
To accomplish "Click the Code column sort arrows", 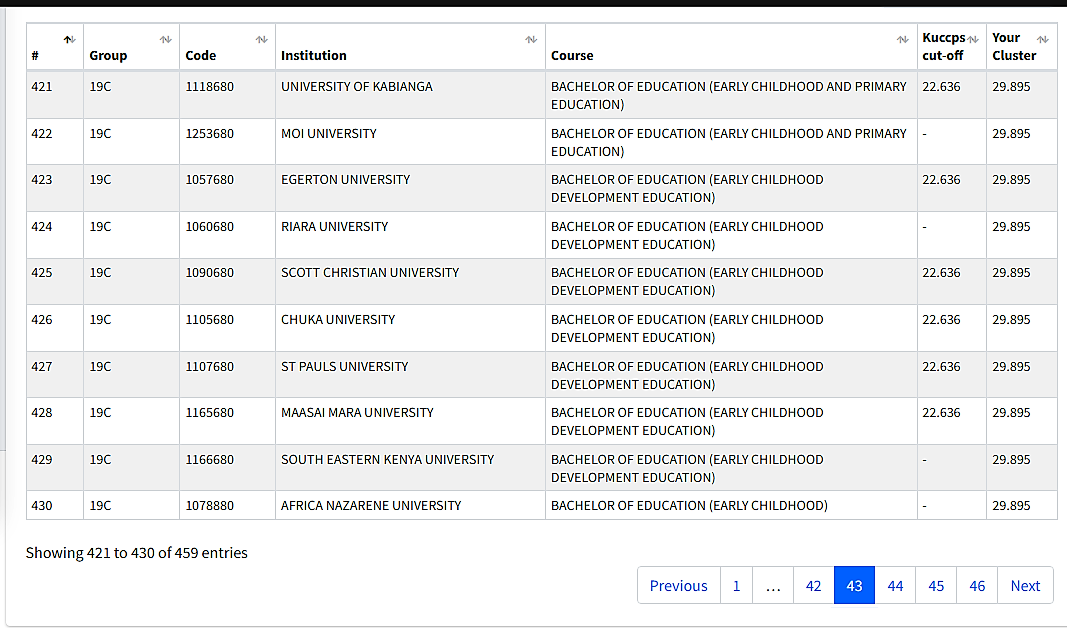I will click(x=261, y=39).
